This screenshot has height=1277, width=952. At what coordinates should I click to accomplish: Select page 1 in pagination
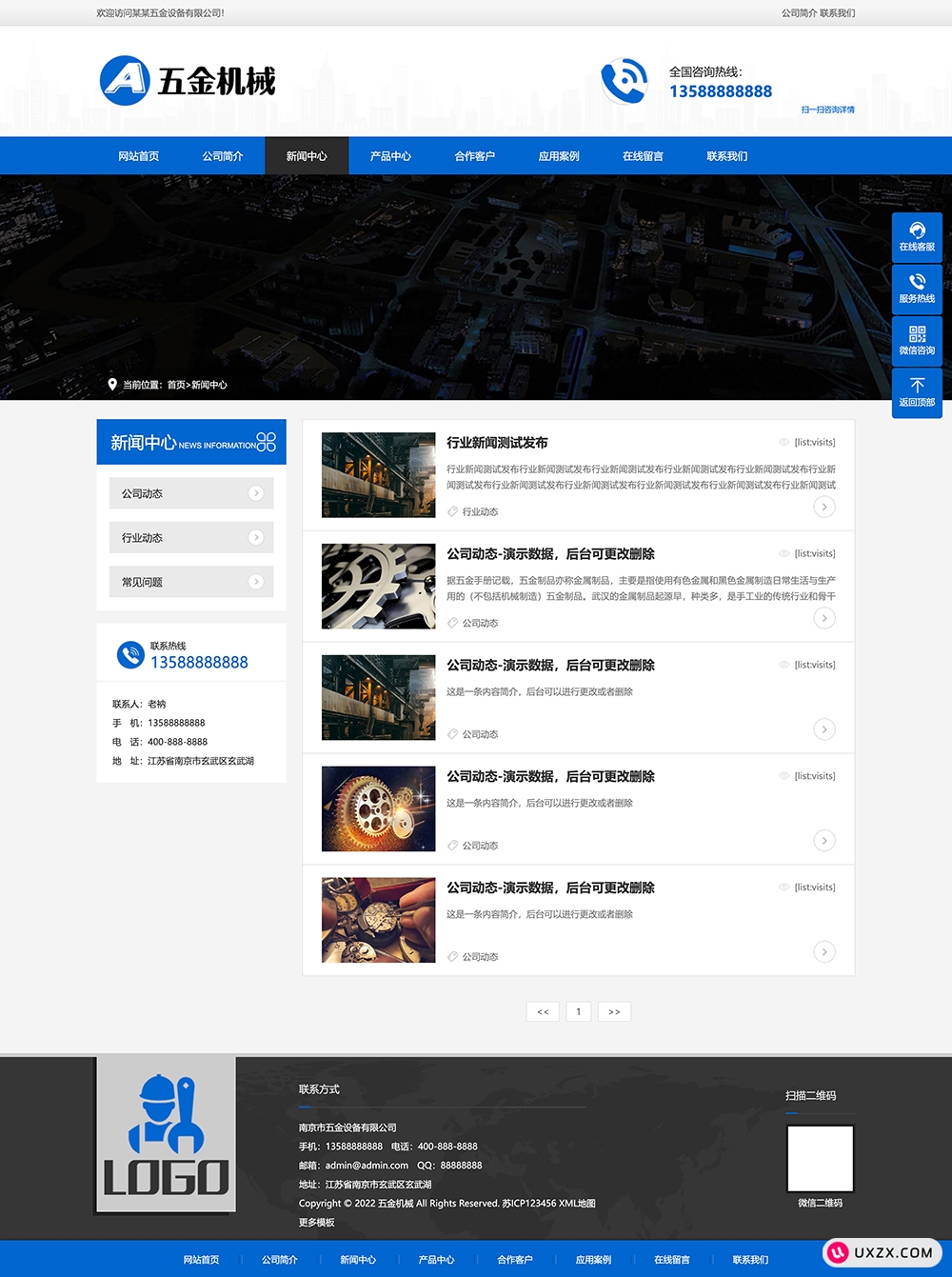click(578, 1011)
